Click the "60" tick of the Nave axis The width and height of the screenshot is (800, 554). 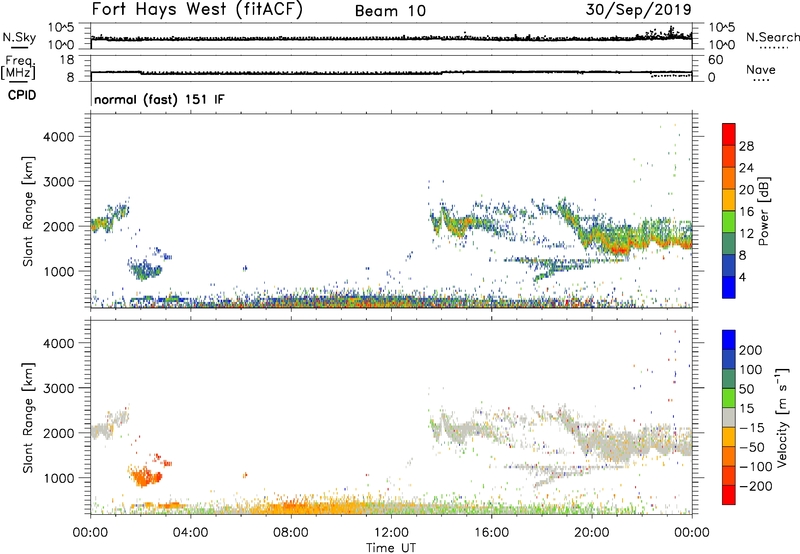coord(716,60)
